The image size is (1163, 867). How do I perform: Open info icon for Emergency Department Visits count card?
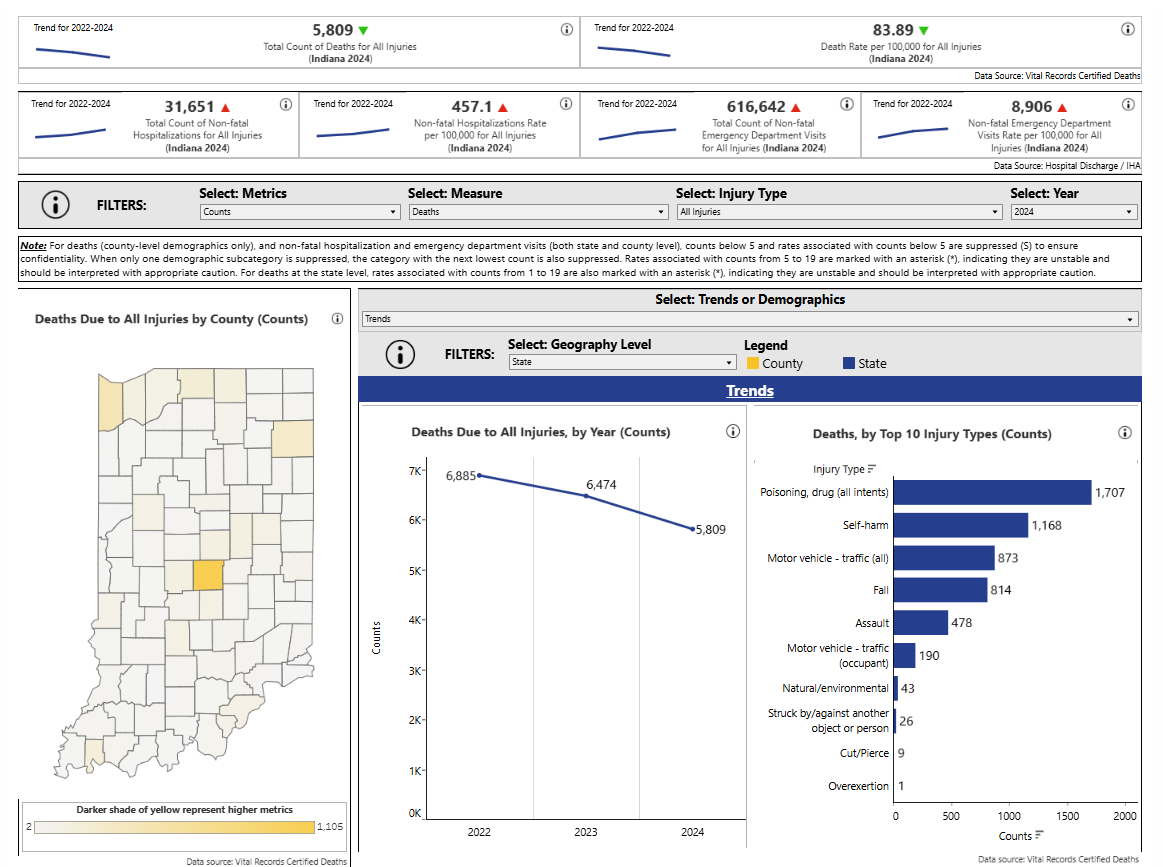tap(846, 105)
